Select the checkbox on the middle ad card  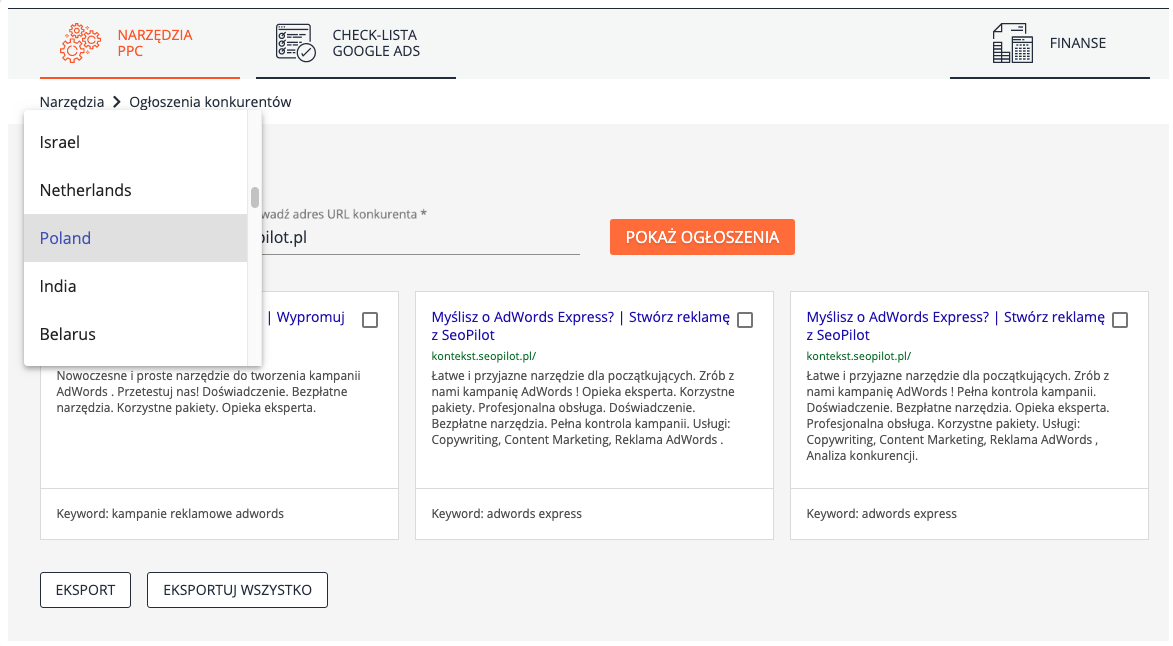tap(745, 320)
